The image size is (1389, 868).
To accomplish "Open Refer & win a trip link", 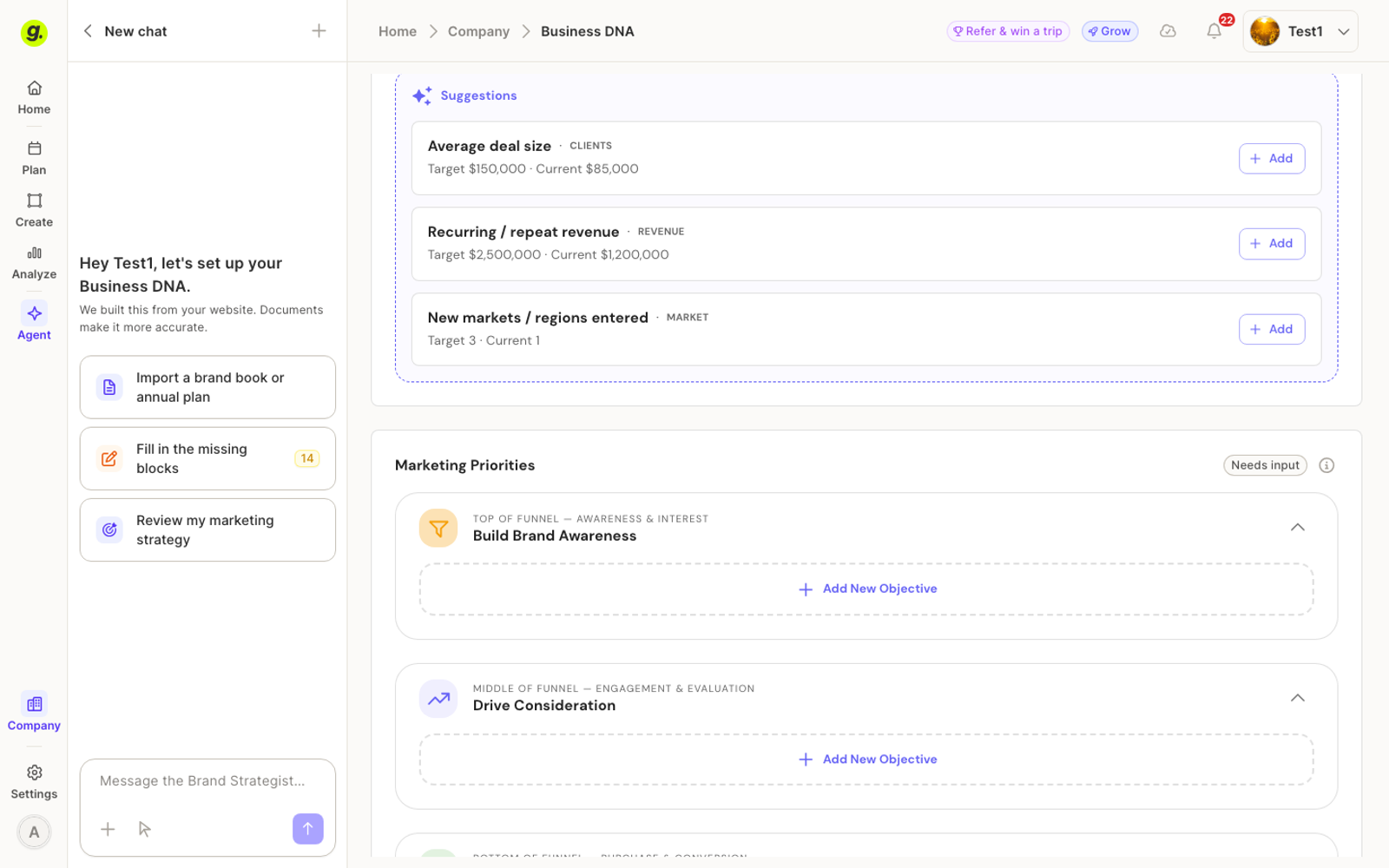I will [1008, 31].
